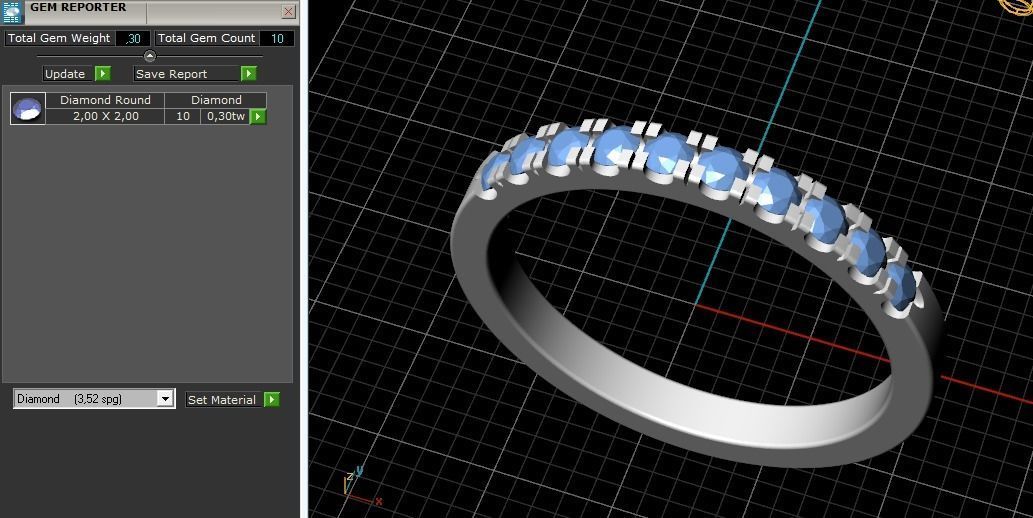
Task: Click green arrow beside 0,30tw
Action: click(x=258, y=117)
